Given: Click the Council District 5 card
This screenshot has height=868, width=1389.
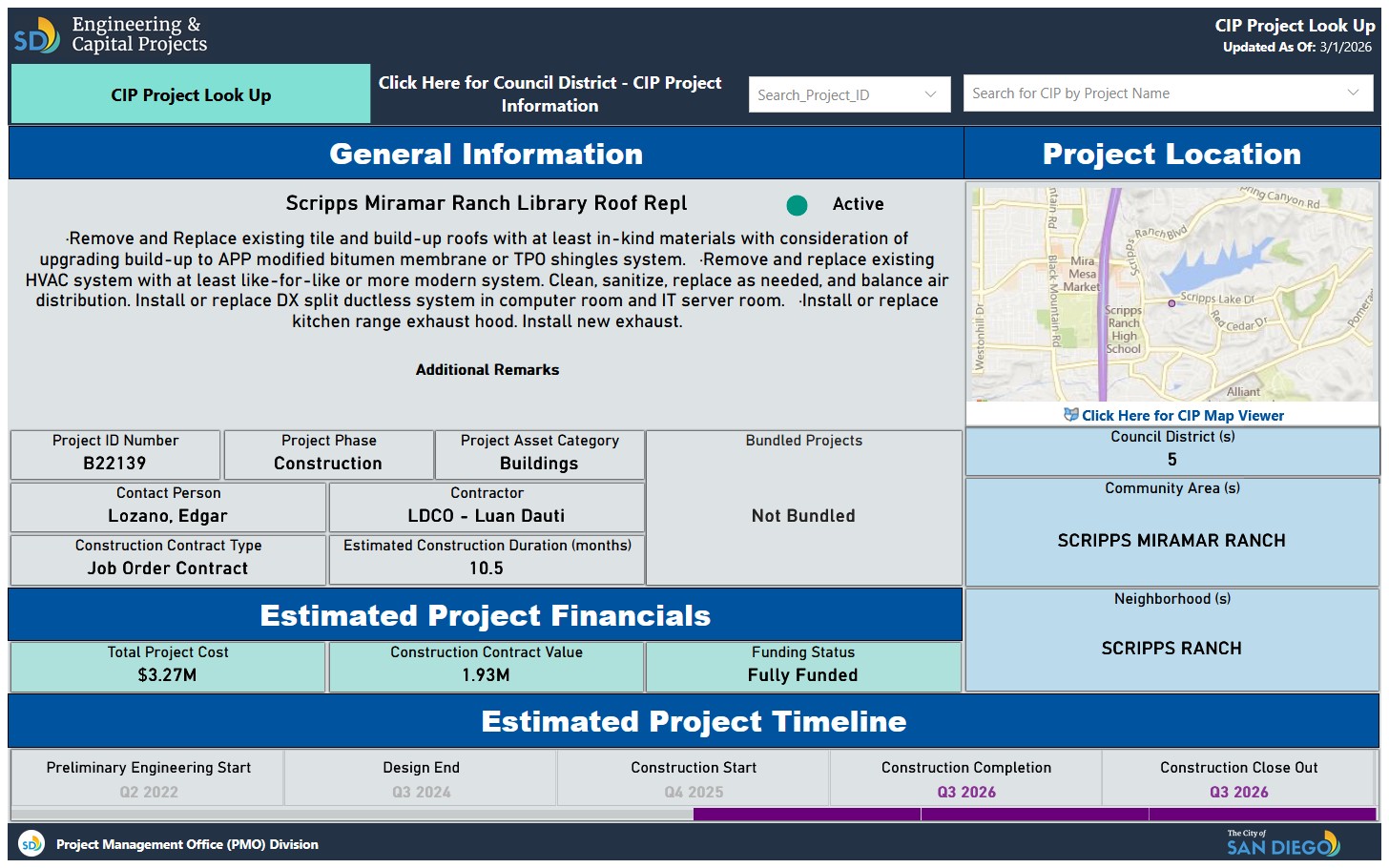Looking at the screenshot, I should tap(1171, 450).
